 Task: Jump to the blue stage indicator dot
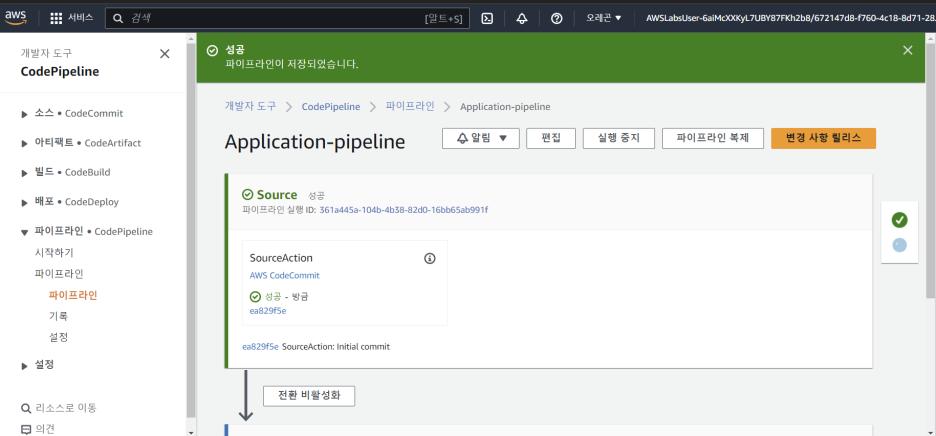coord(900,245)
